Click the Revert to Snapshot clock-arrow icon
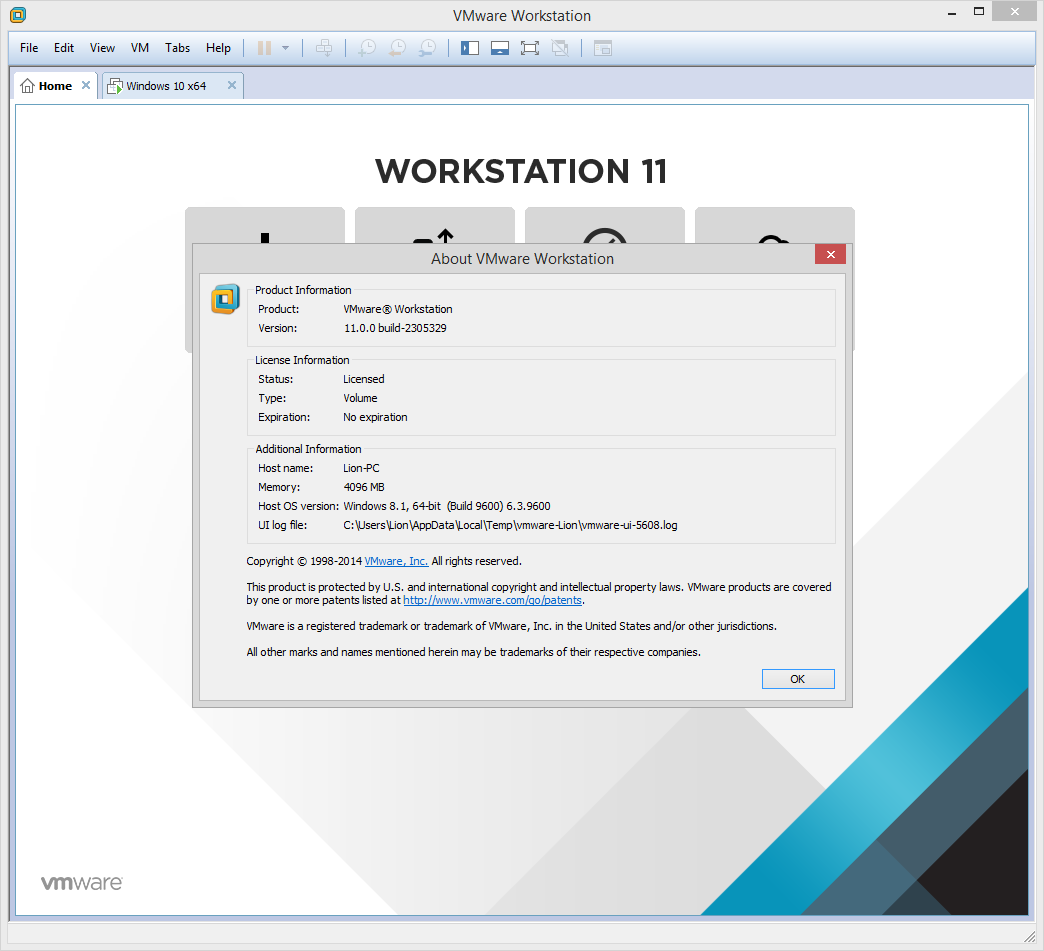The width and height of the screenshot is (1044, 951). tap(397, 48)
